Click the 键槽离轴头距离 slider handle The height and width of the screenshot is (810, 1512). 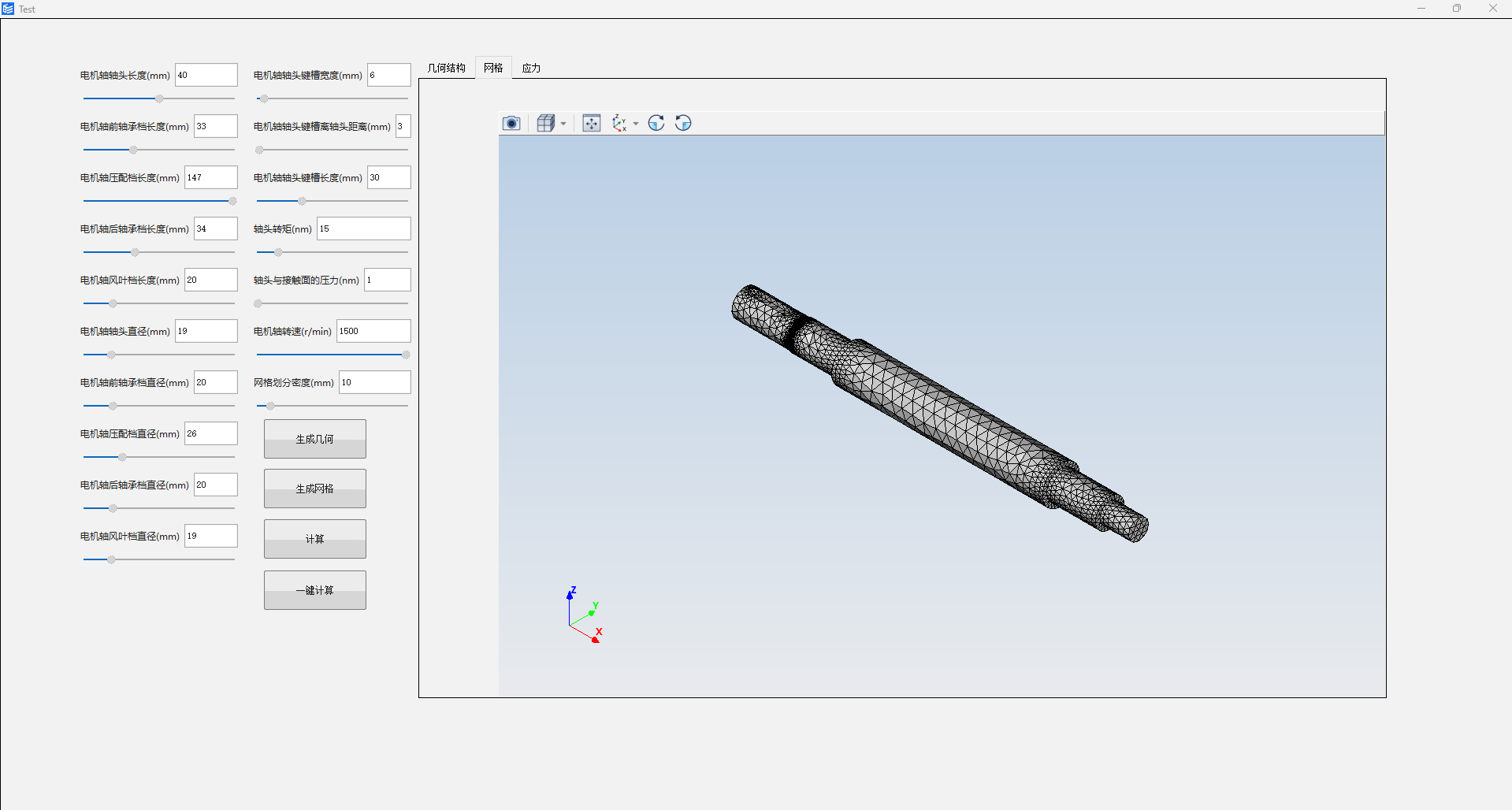click(x=259, y=150)
